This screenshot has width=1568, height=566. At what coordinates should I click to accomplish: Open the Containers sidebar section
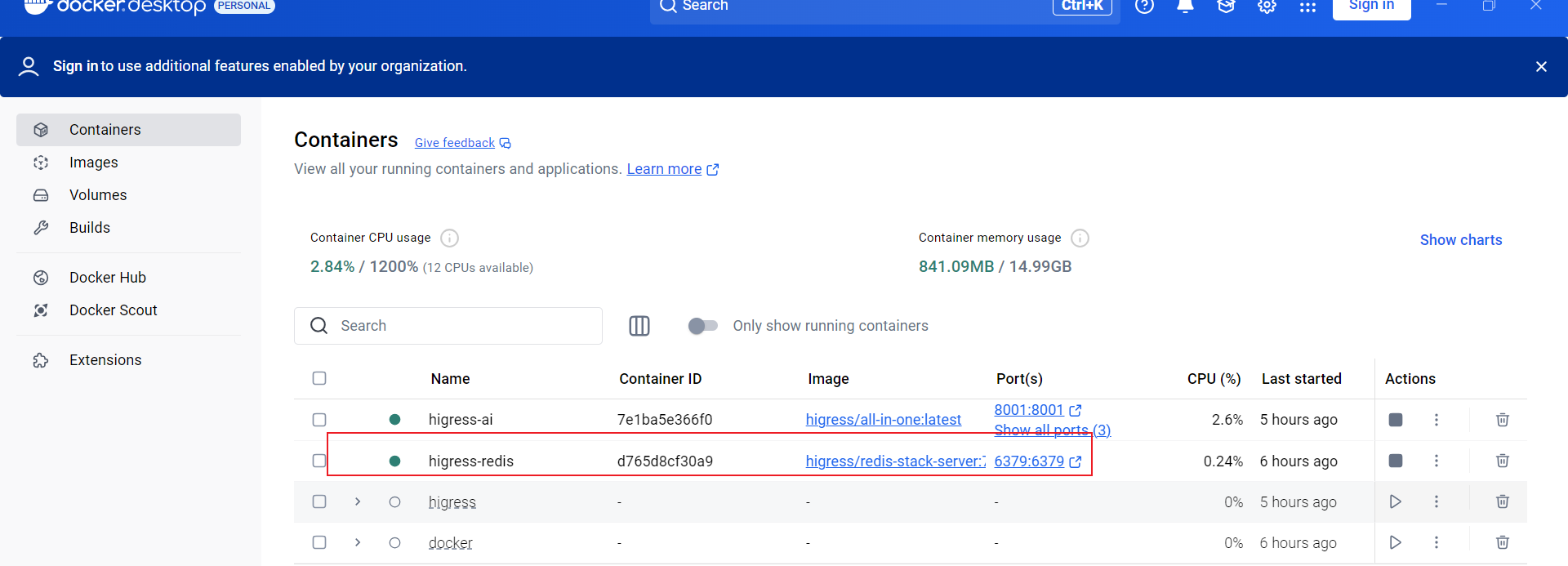[x=128, y=130]
